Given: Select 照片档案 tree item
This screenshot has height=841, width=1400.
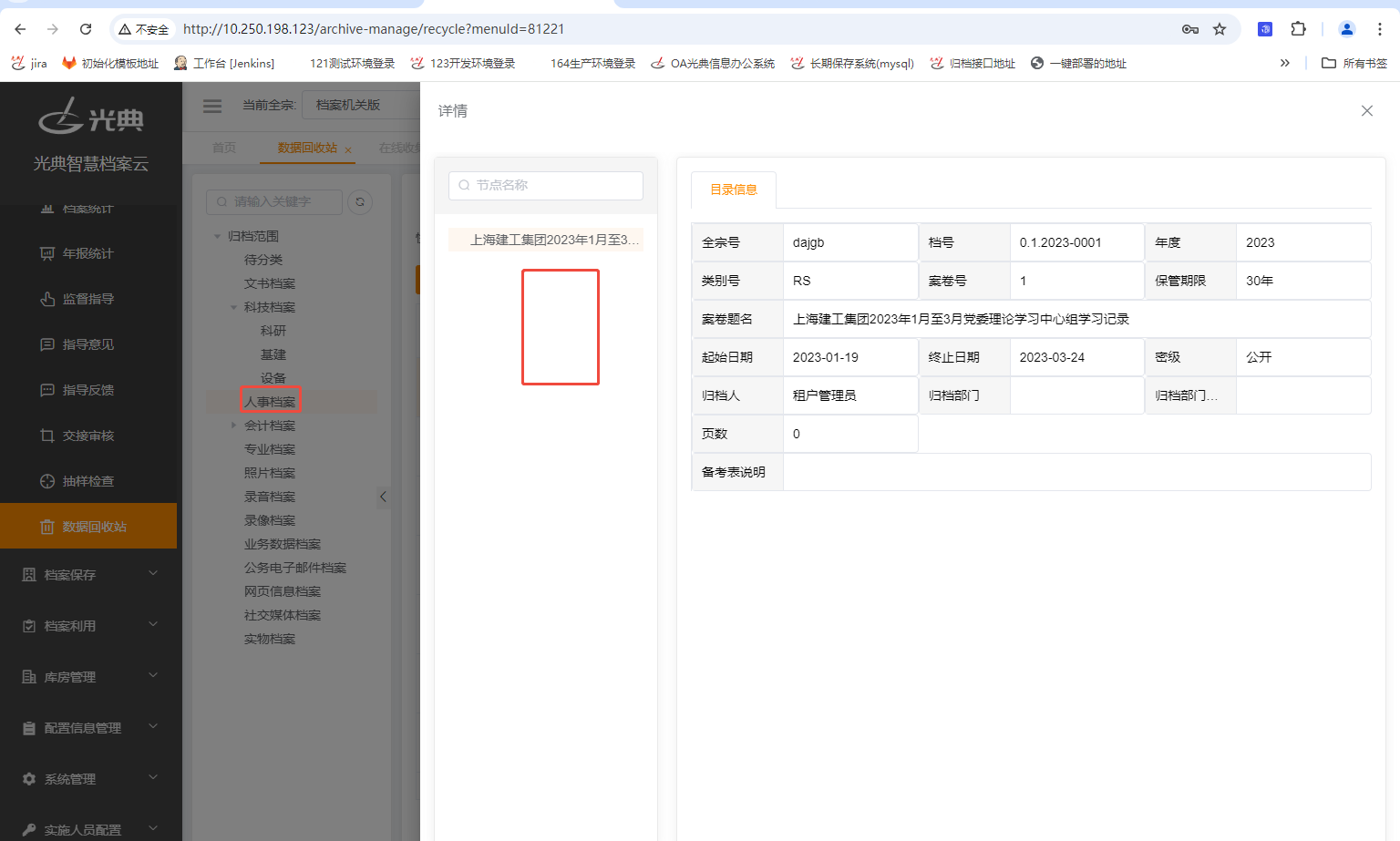Looking at the screenshot, I should [x=270, y=473].
